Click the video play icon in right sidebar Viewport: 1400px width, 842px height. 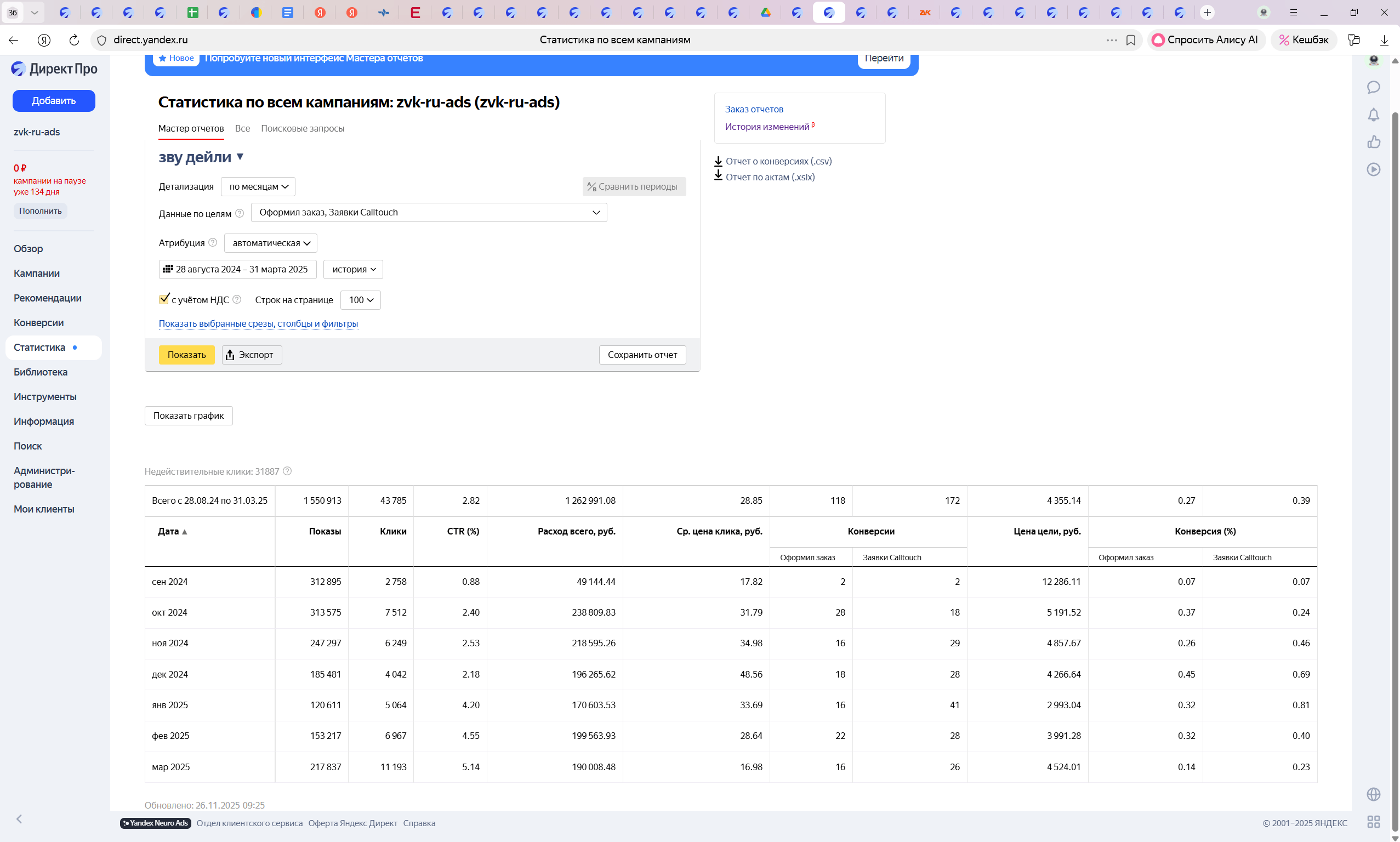pyautogui.click(x=1373, y=169)
